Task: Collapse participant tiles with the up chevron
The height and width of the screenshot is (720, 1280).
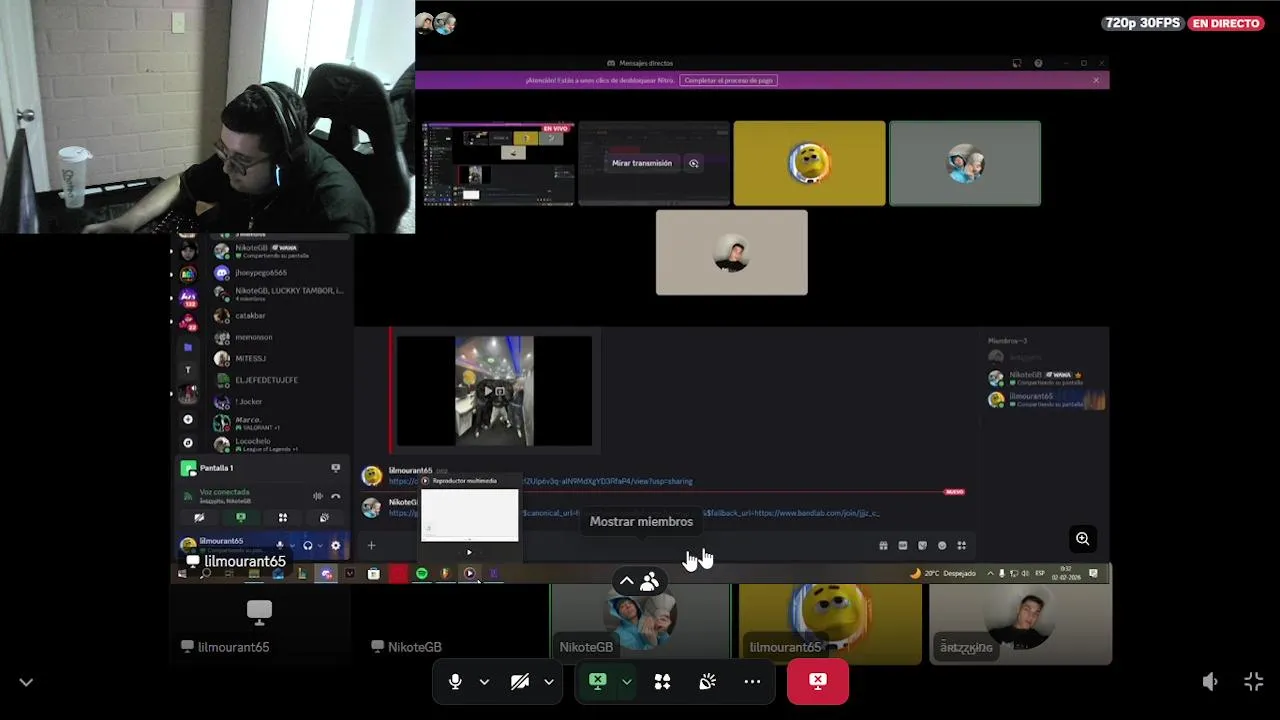Action: click(627, 581)
